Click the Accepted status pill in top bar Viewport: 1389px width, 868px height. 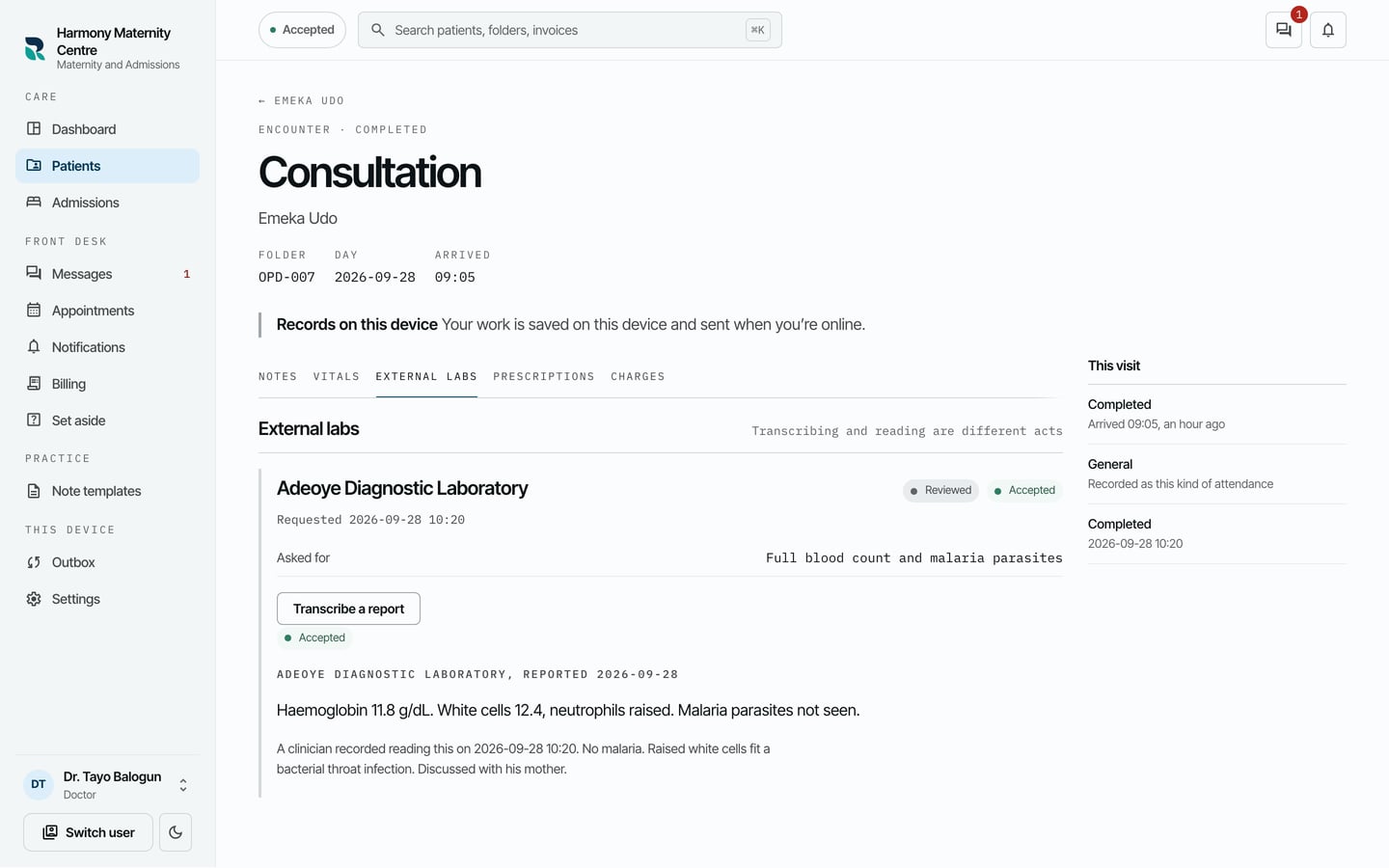pyautogui.click(x=302, y=30)
